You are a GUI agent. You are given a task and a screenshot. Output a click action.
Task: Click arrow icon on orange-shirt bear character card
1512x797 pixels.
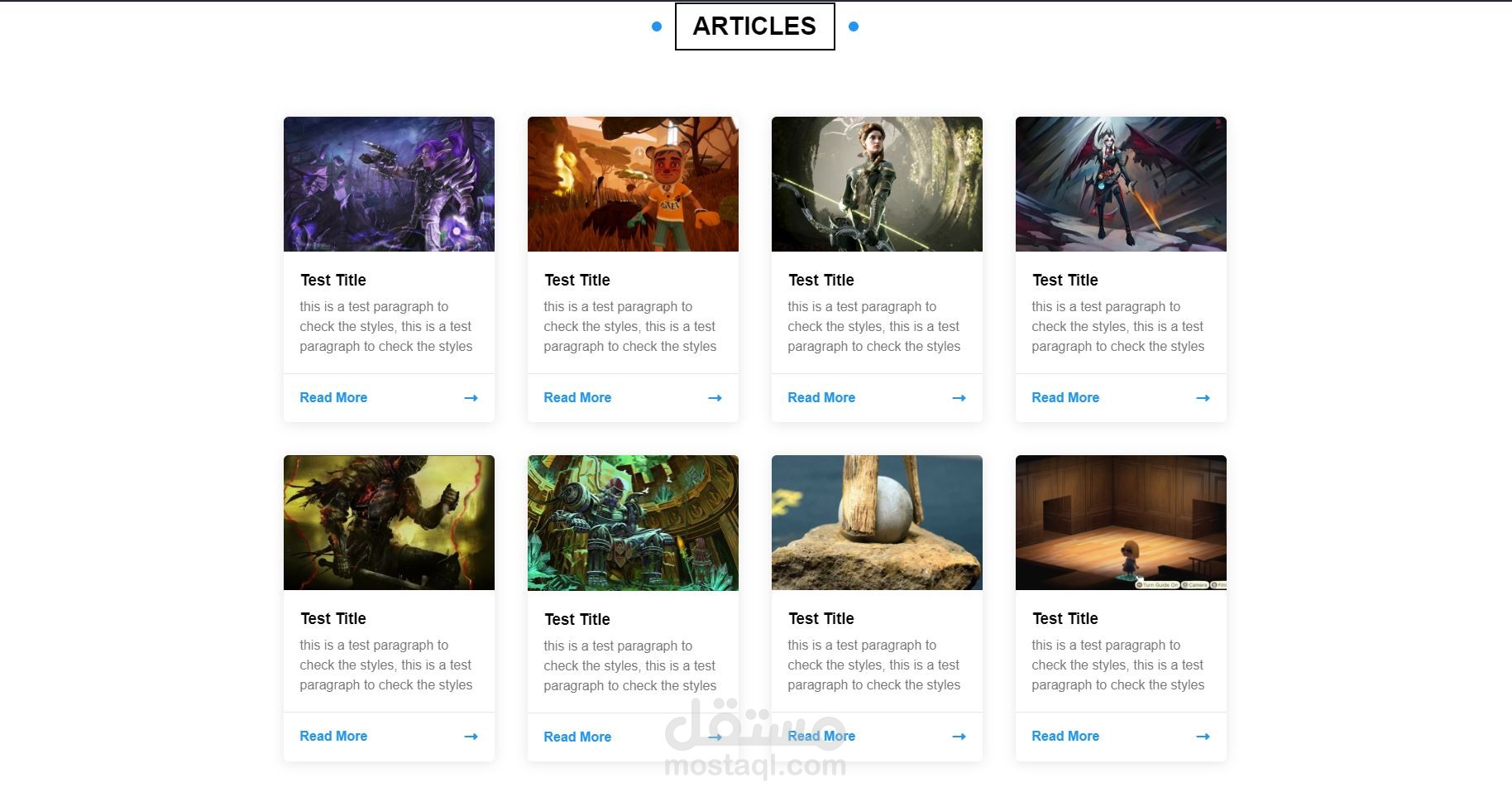tap(715, 398)
